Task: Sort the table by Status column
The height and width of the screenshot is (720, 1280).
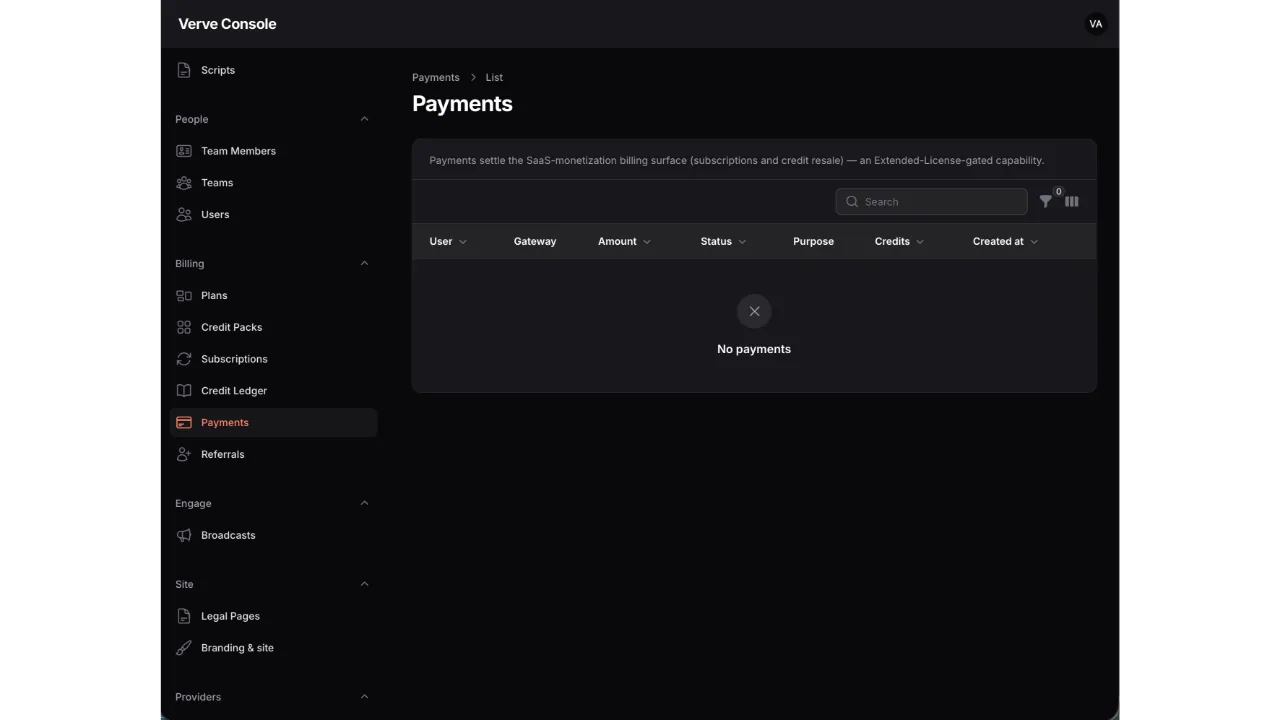Action: 724,241
